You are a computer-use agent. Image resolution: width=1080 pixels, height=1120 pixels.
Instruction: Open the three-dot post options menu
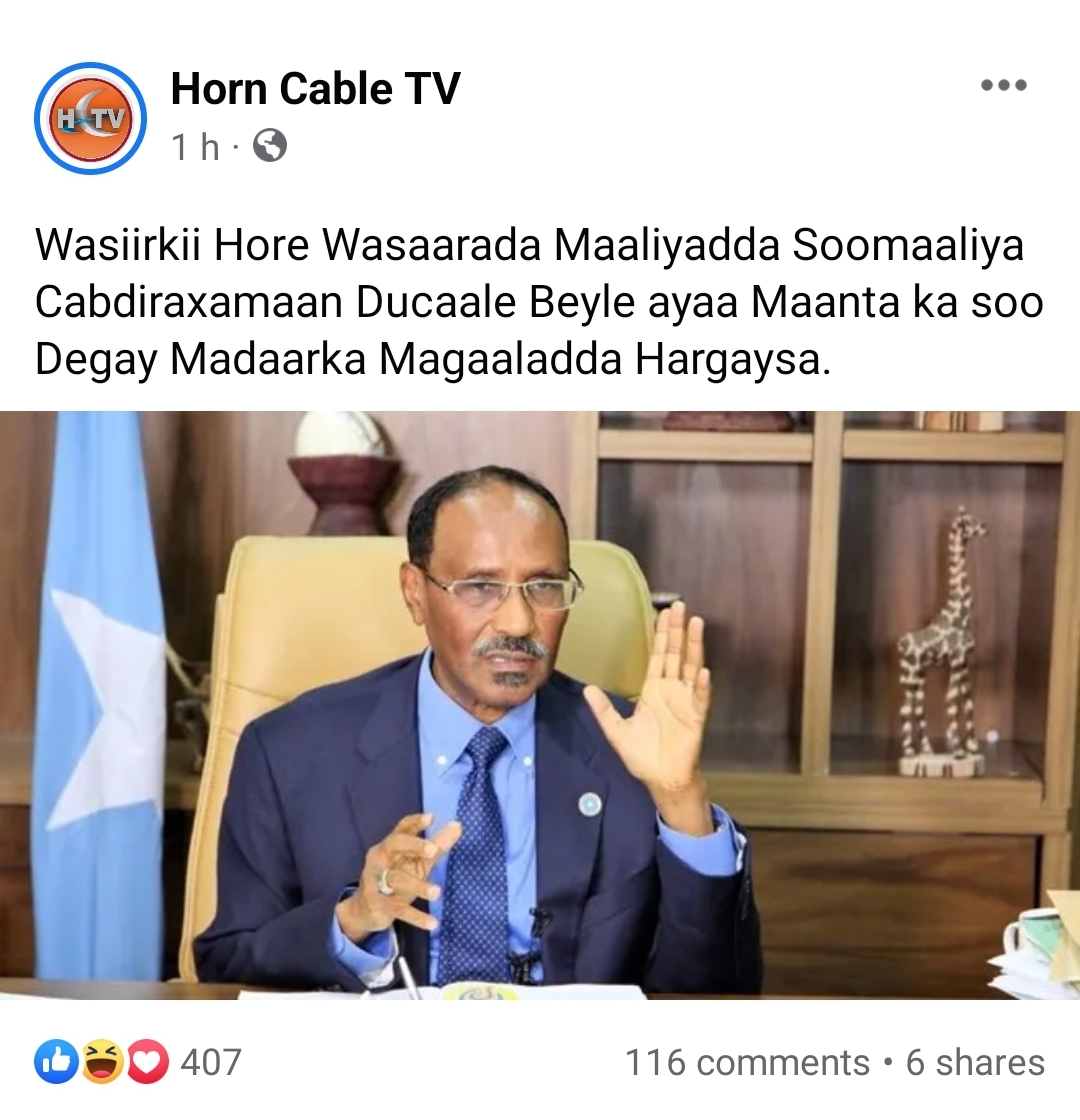pyautogui.click(x=1004, y=86)
